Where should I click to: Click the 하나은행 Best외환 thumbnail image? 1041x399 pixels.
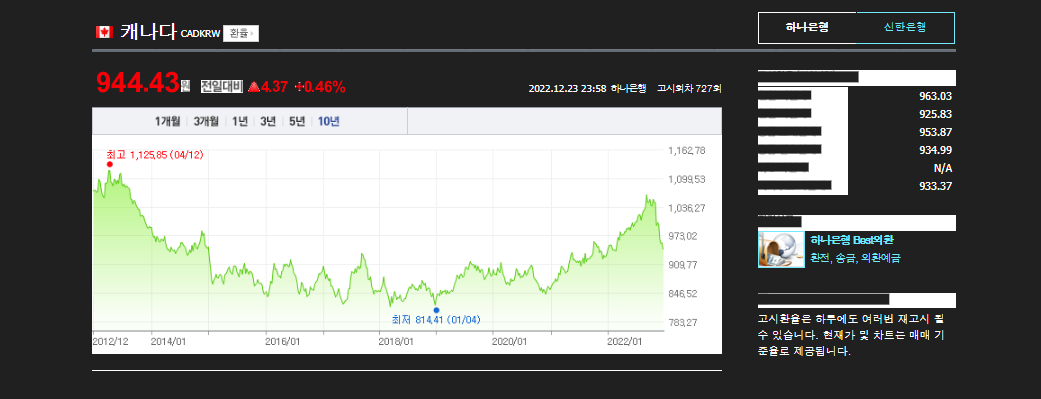tap(781, 249)
